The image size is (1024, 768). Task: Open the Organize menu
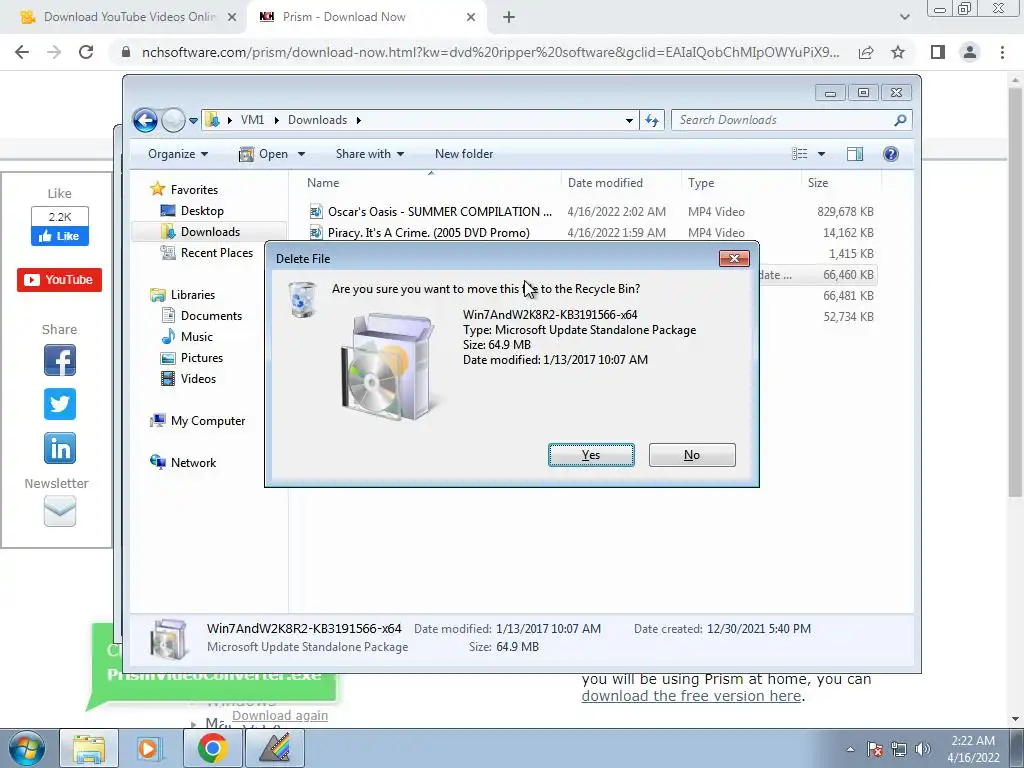(178, 154)
